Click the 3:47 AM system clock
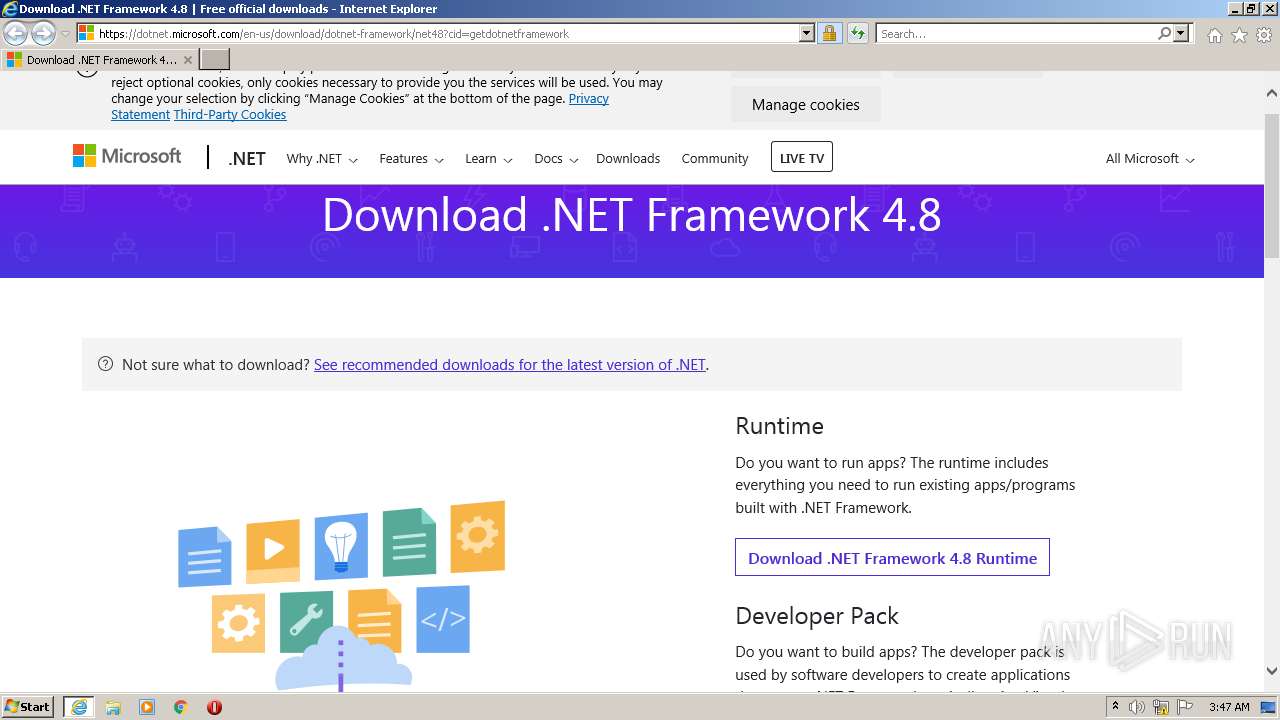Screen dimensions: 1280x720 pos(1229,707)
